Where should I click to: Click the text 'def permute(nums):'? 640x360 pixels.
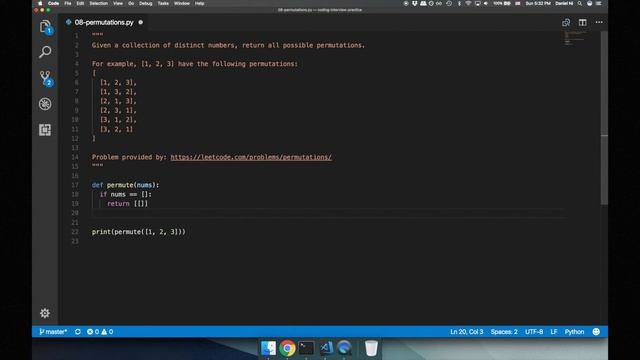(125, 185)
